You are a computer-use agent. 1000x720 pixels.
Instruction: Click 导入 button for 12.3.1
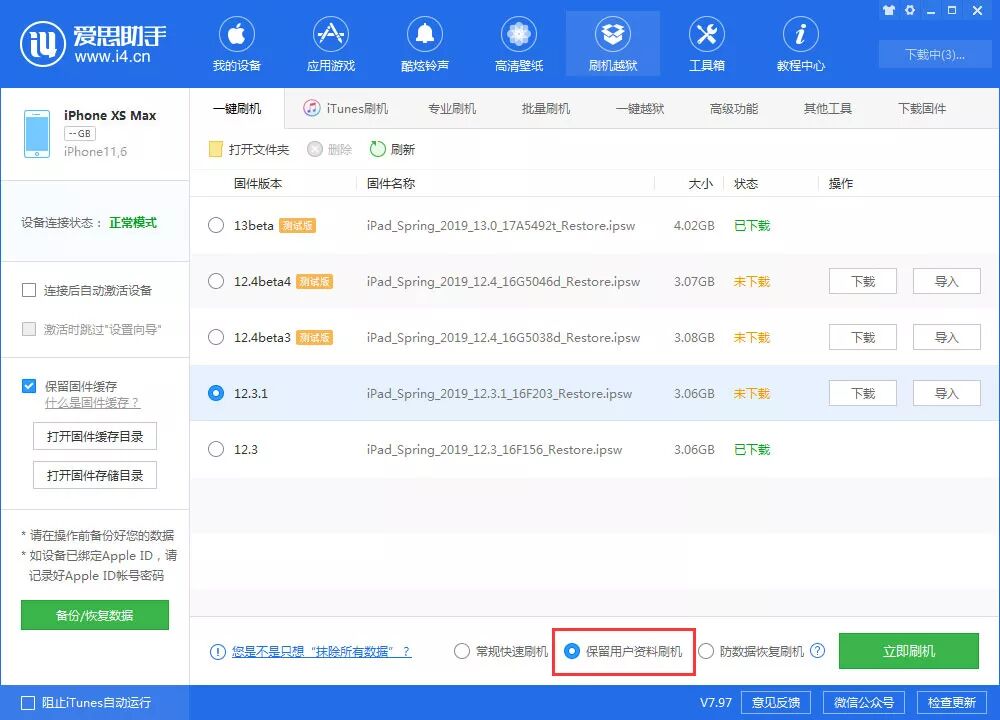pyautogui.click(x=946, y=393)
